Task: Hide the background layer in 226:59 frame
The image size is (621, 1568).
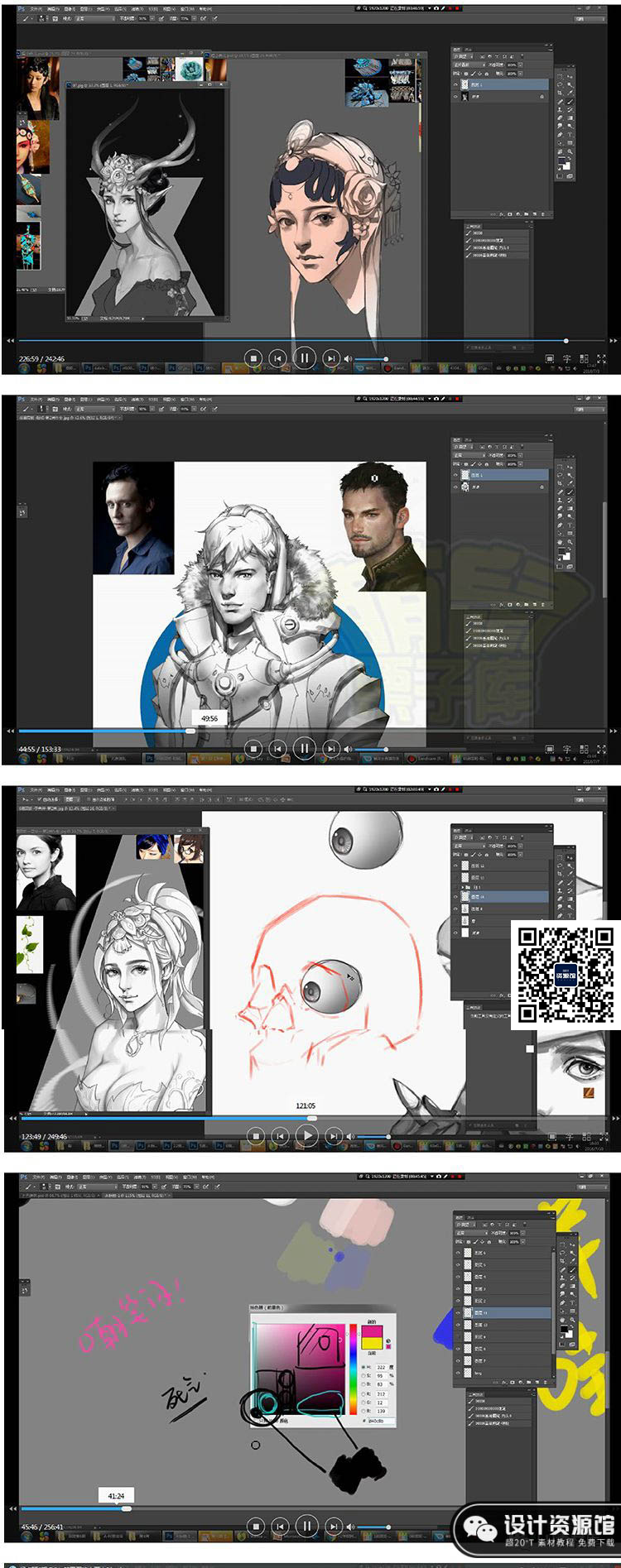Action: coord(455,97)
